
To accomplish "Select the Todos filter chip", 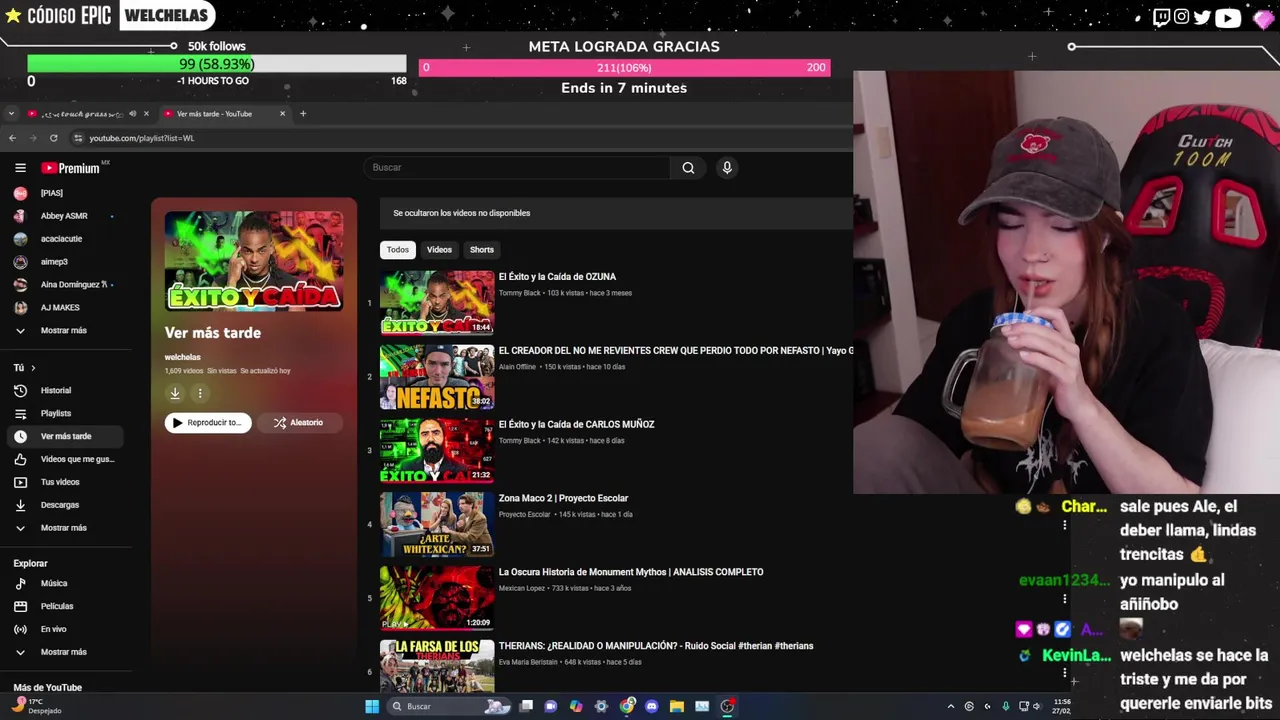I will [x=398, y=250].
